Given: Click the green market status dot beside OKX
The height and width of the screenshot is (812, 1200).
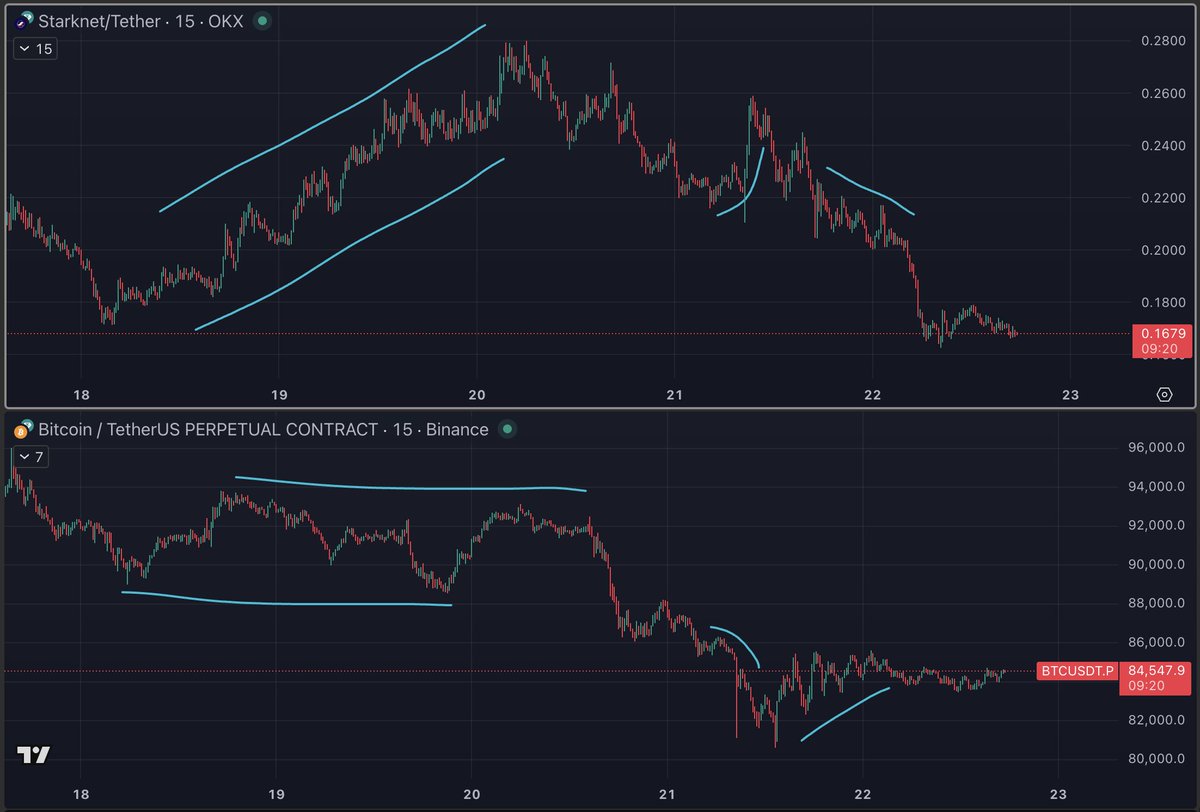Looking at the screenshot, I should (261, 19).
